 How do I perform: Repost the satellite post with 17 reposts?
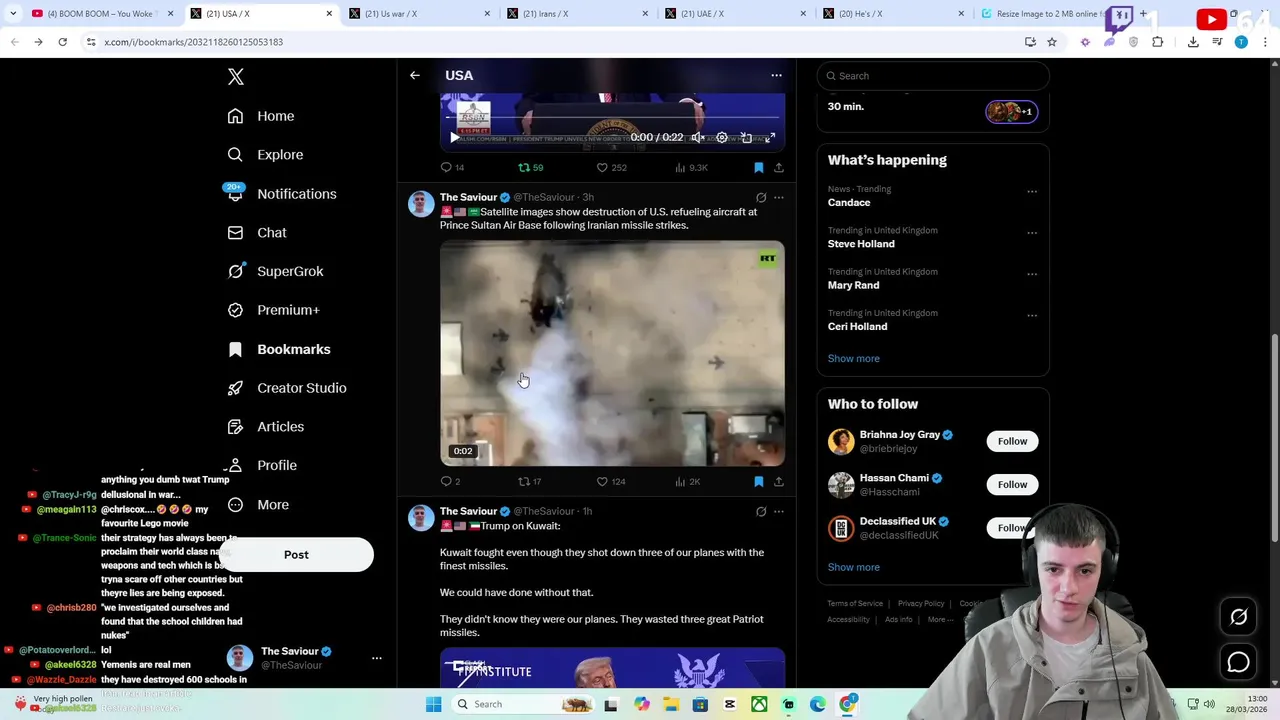(529, 482)
